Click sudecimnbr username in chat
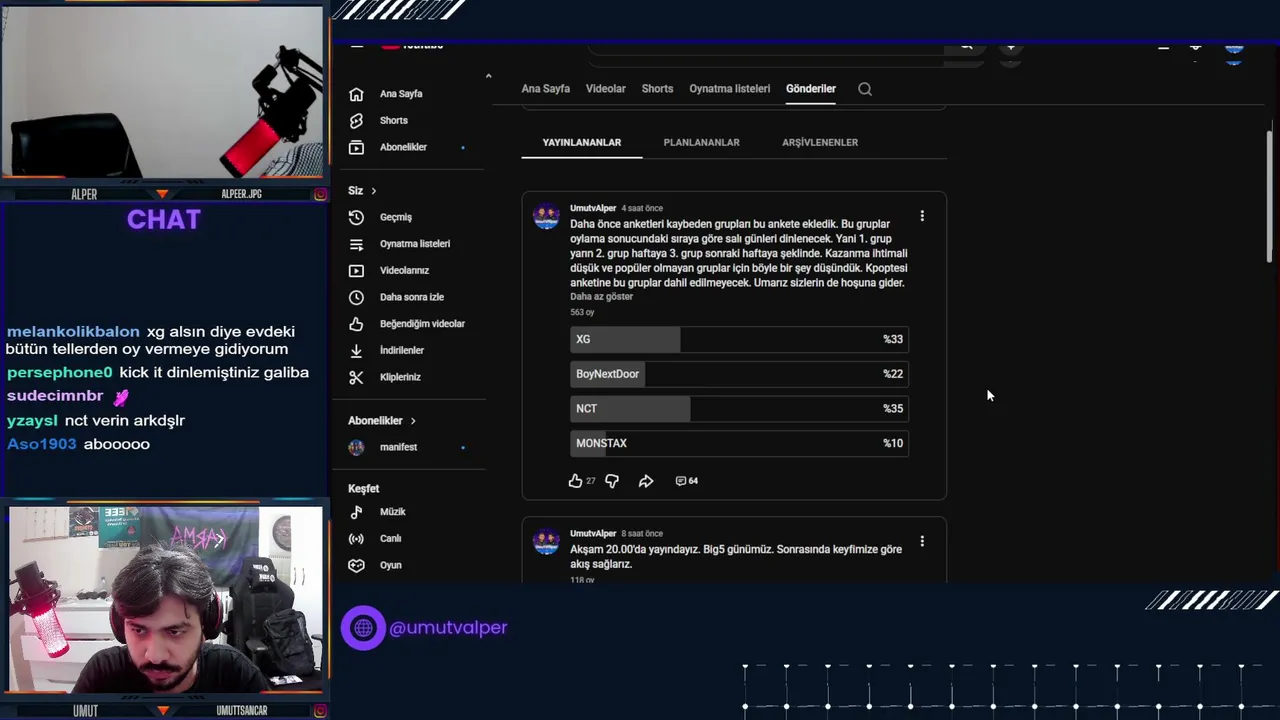 pos(54,396)
